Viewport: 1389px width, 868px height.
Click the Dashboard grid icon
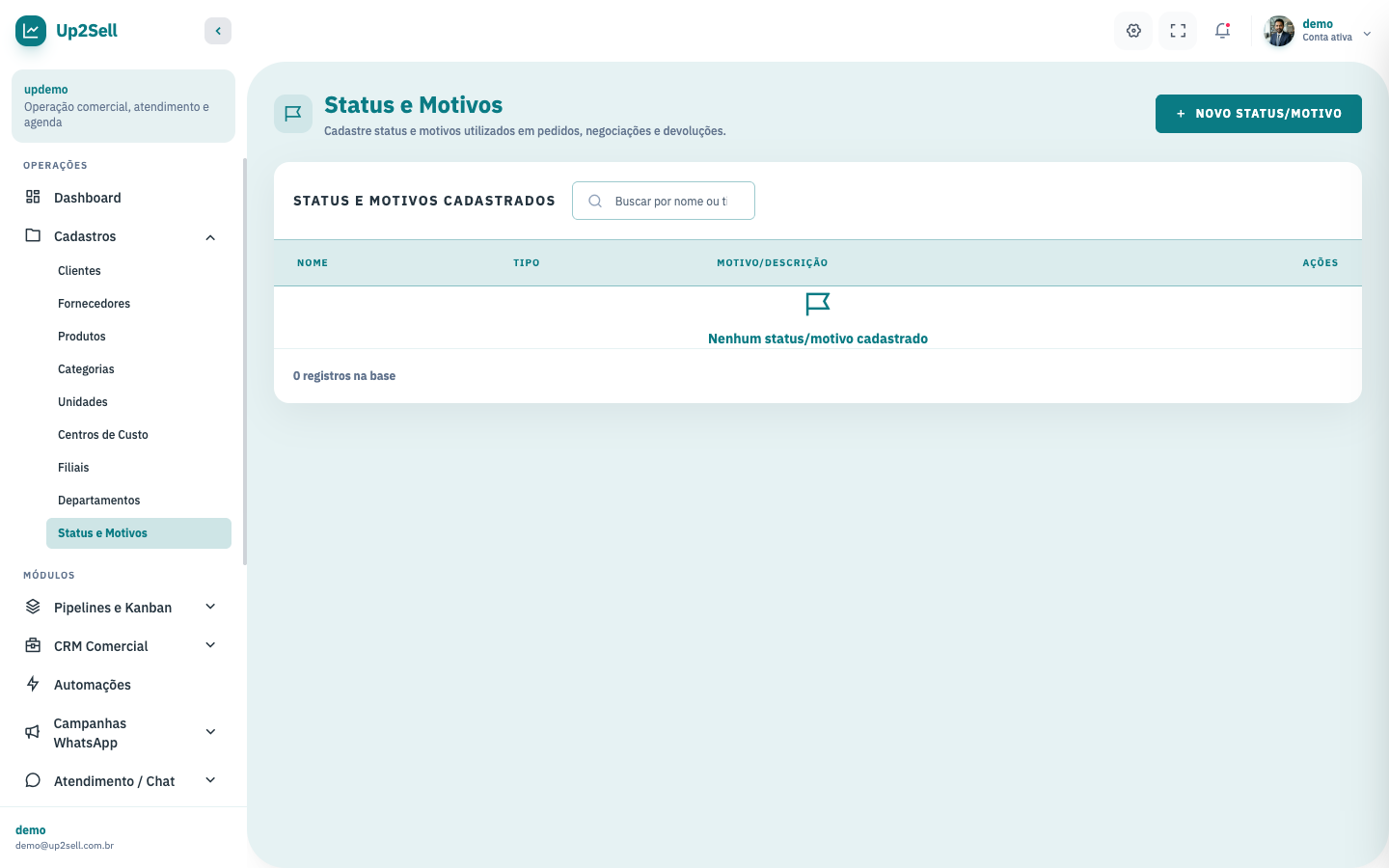coord(33,197)
